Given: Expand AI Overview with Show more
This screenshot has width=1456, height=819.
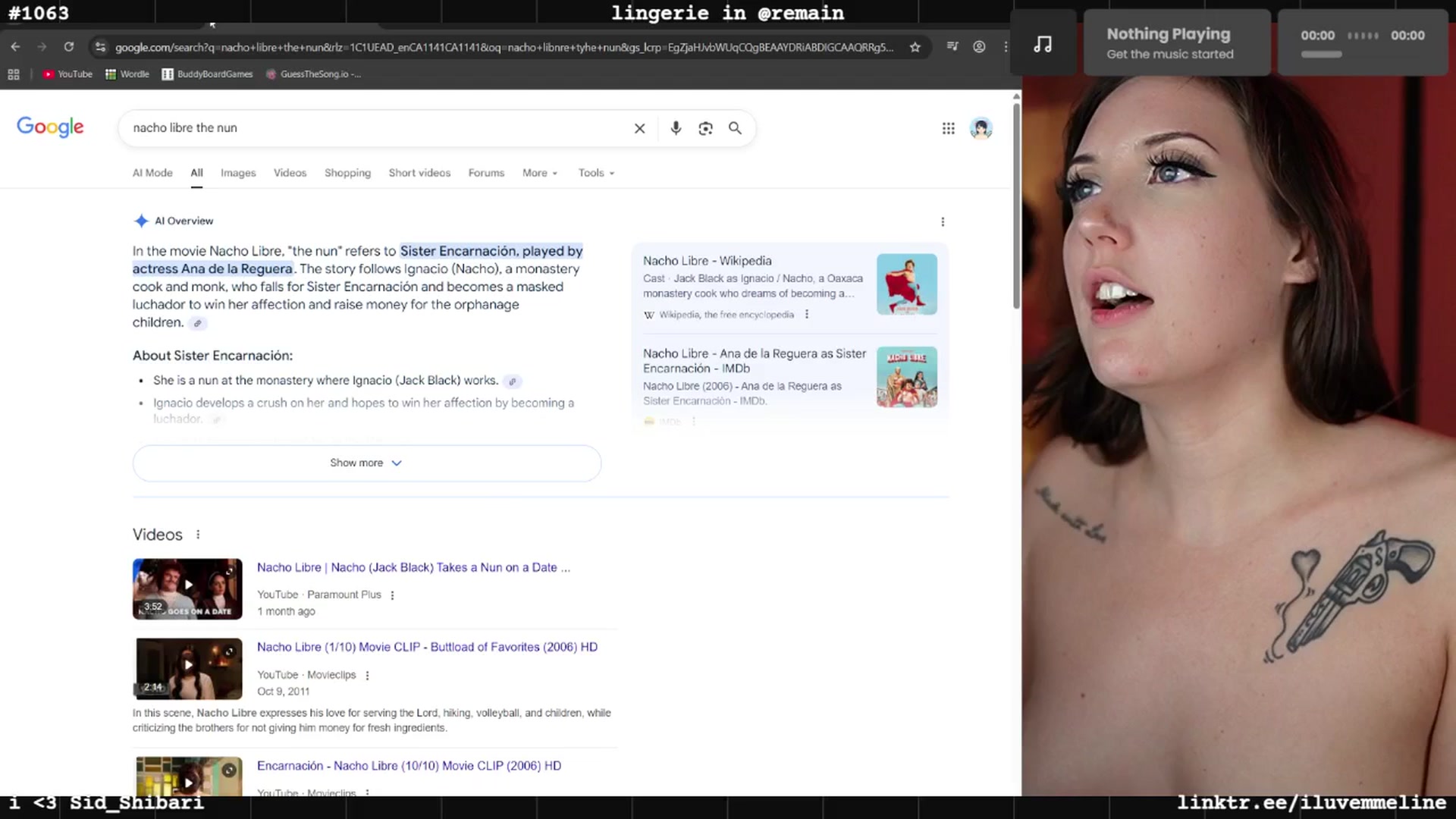Looking at the screenshot, I should (x=367, y=463).
